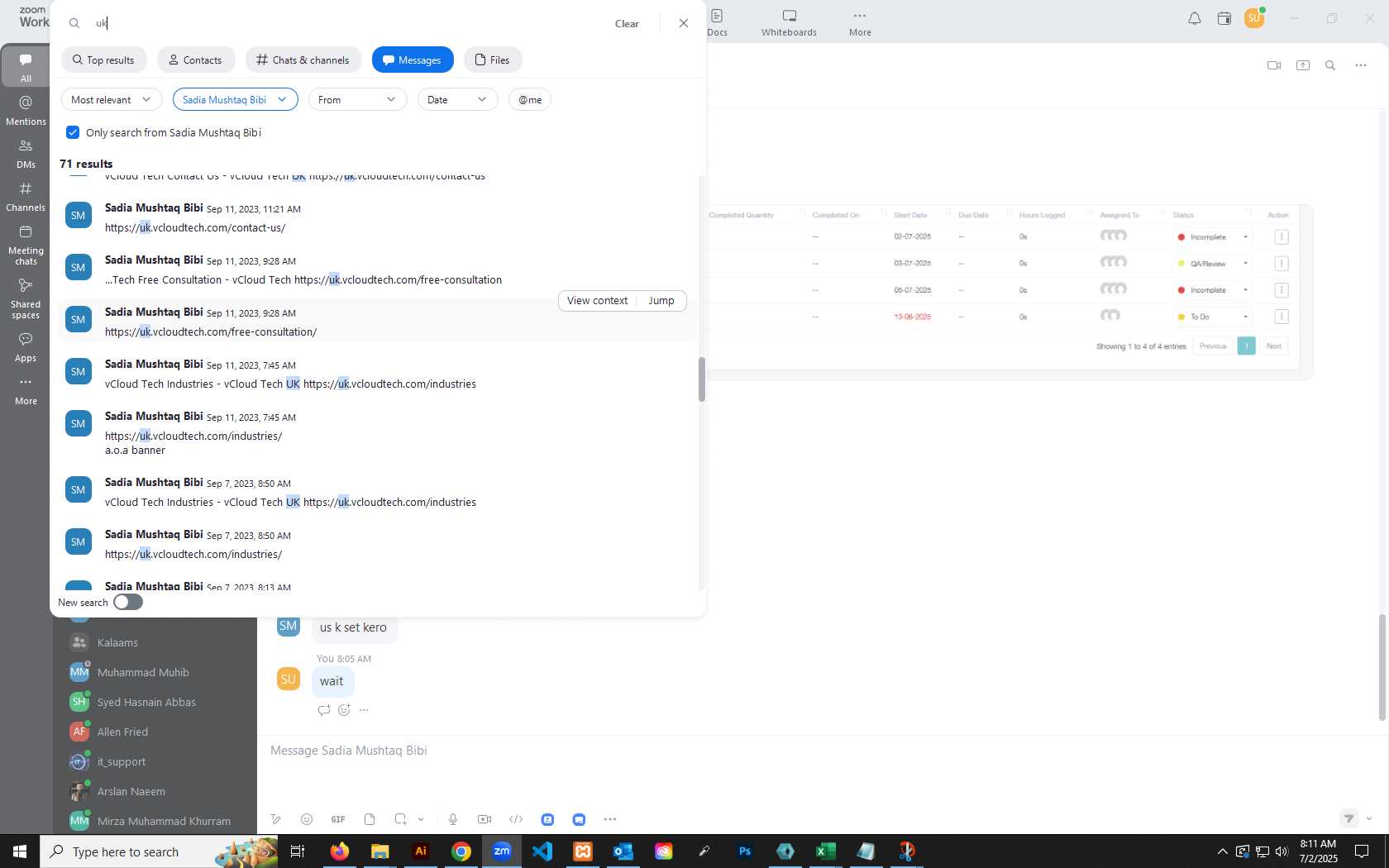Click the Message Sadia Mushtaq Bibi field
1389x868 pixels.
(x=819, y=751)
